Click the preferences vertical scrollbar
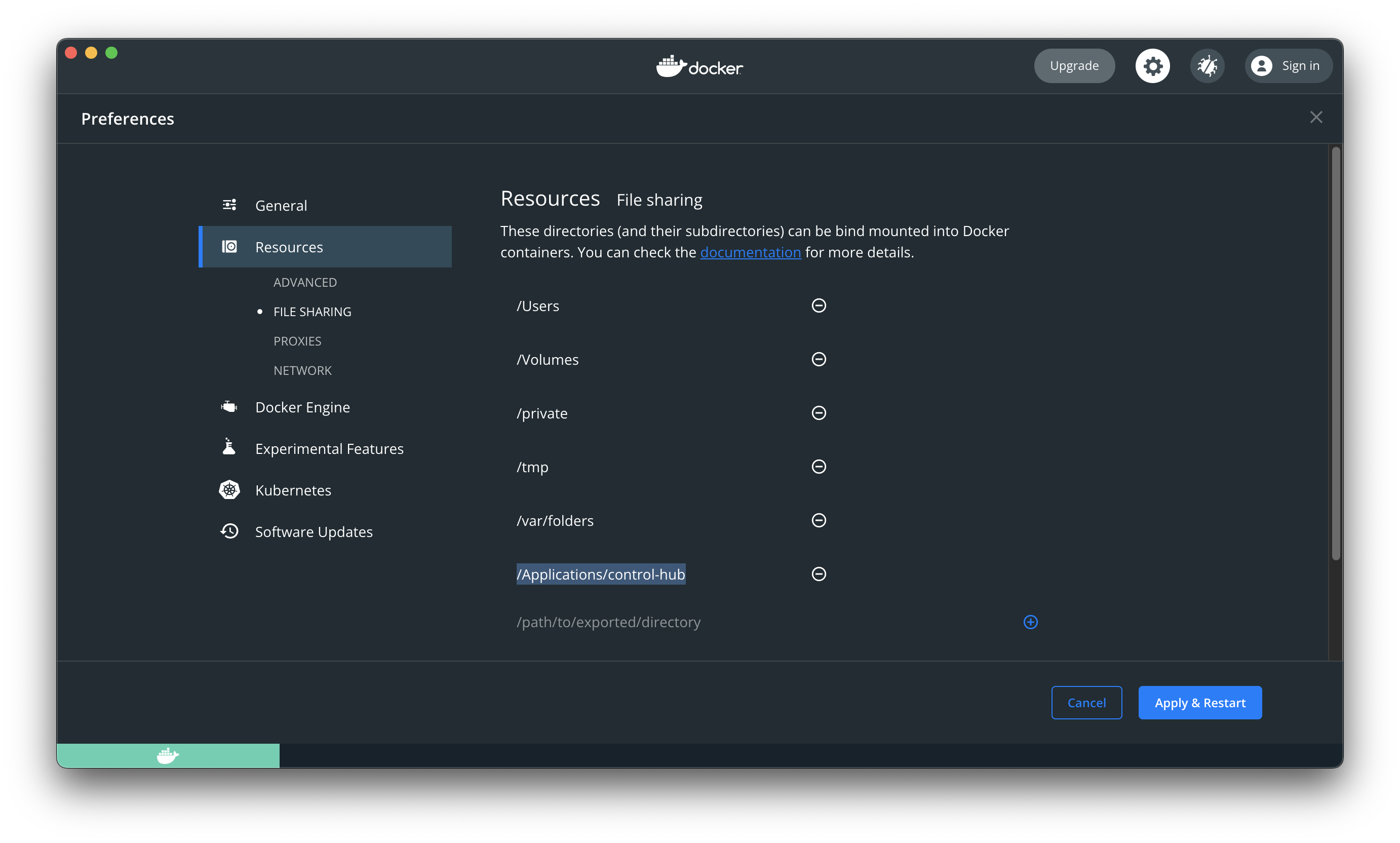Viewport: 1400px width, 843px height. [x=1335, y=352]
